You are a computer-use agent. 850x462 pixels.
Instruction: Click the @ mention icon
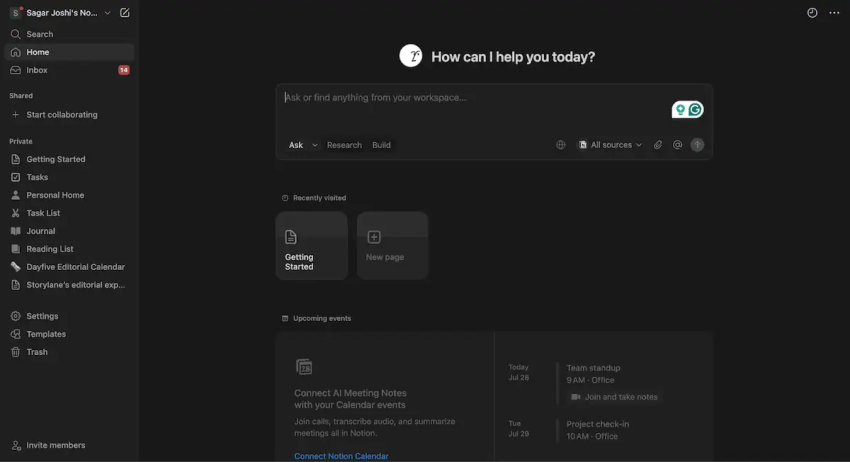pos(677,145)
